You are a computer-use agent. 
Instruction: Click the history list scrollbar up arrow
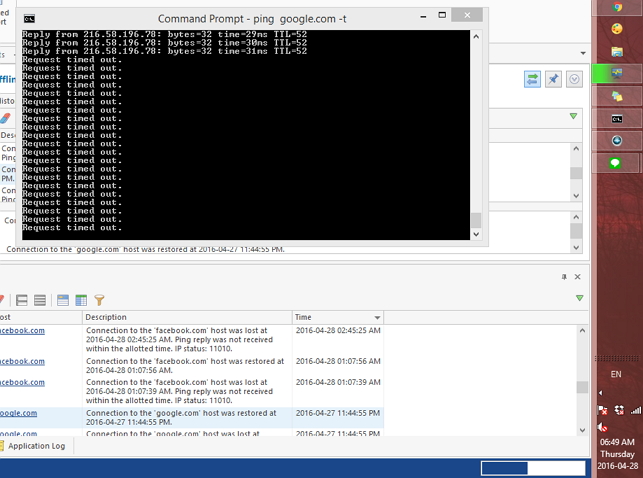576,149
